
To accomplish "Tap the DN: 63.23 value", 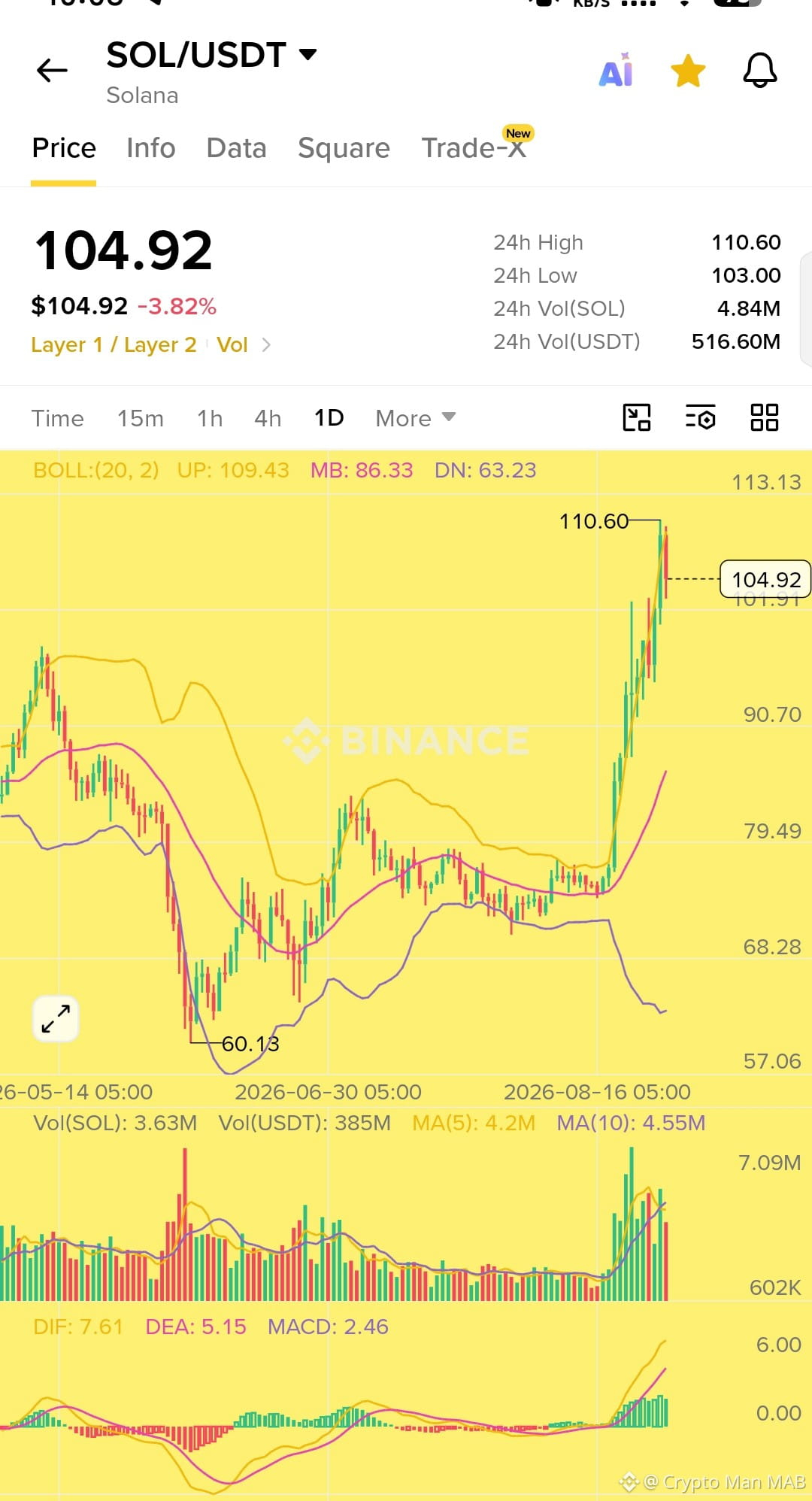I will click(486, 471).
